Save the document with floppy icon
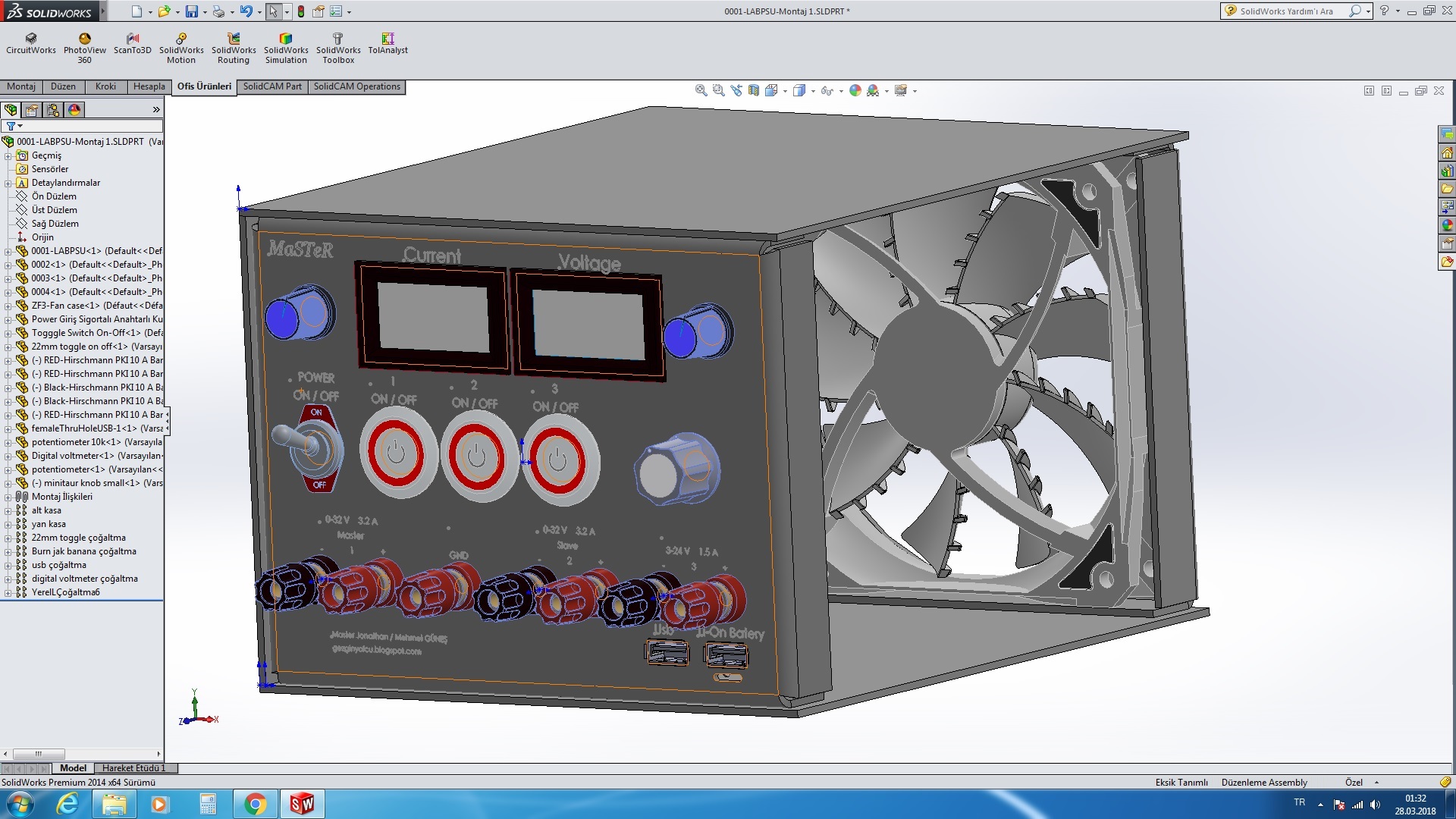 coord(192,11)
